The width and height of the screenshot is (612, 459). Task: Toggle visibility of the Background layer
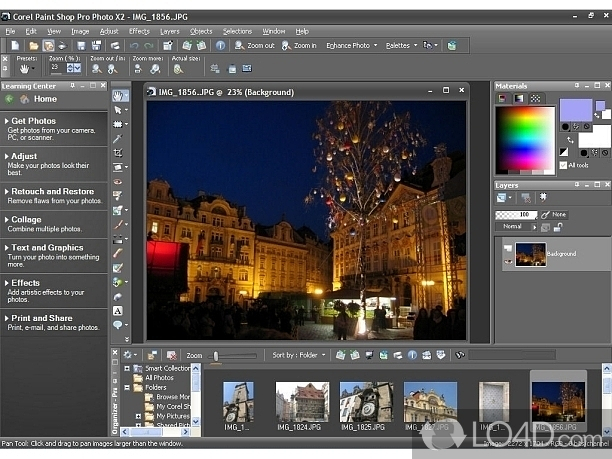(x=508, y=260)
